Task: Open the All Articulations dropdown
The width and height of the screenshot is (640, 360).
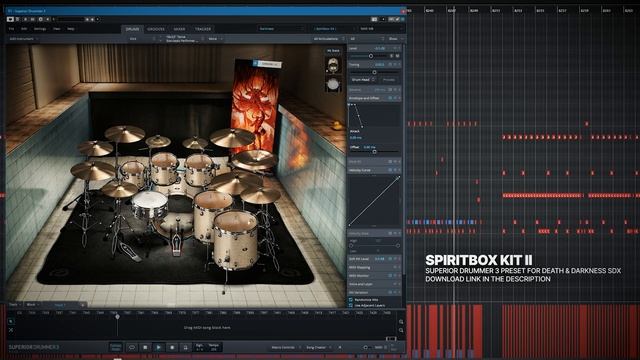Action: [x=328, y=39]
